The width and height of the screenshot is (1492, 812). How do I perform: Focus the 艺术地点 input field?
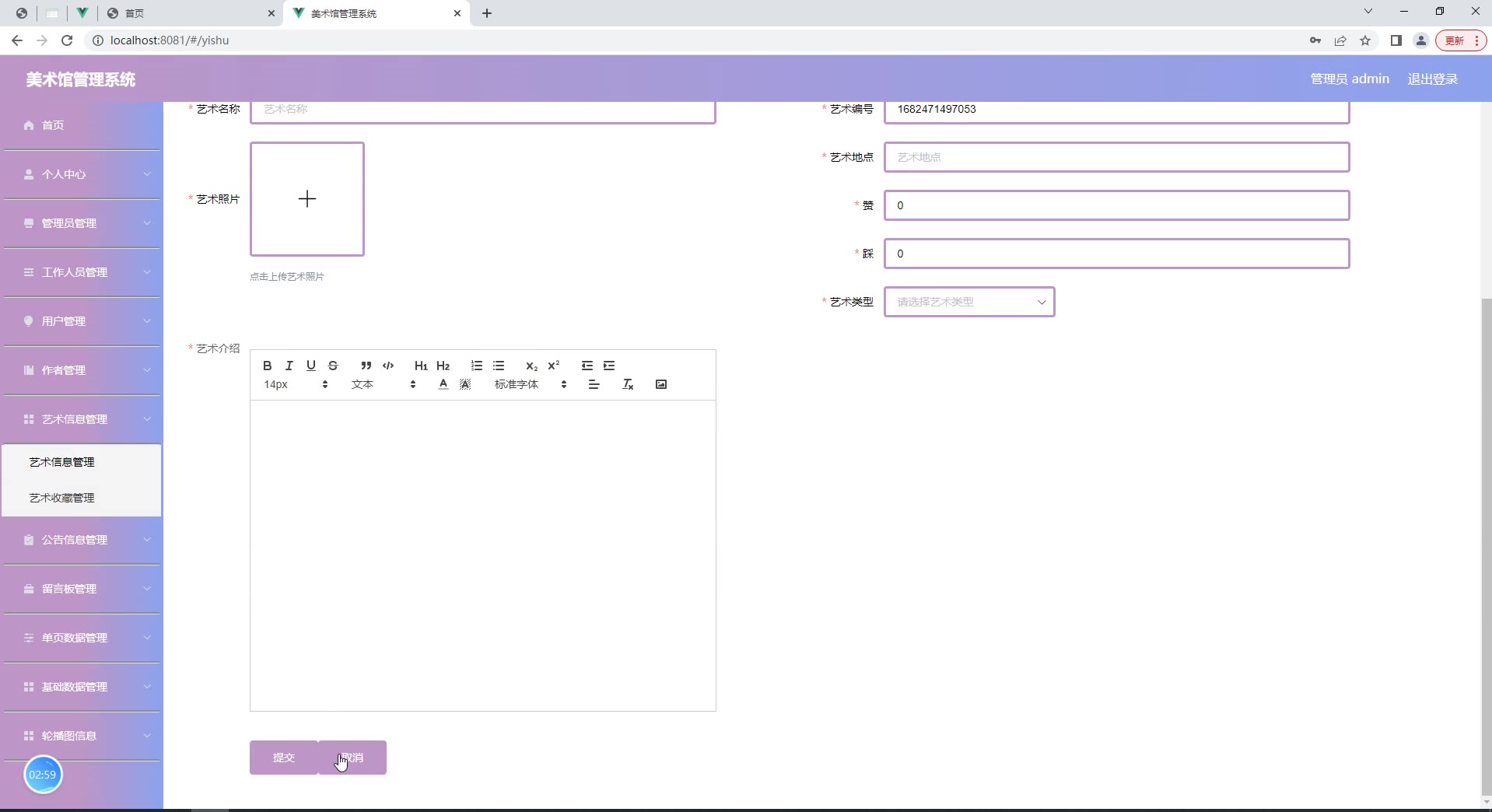click(1117, 157)
